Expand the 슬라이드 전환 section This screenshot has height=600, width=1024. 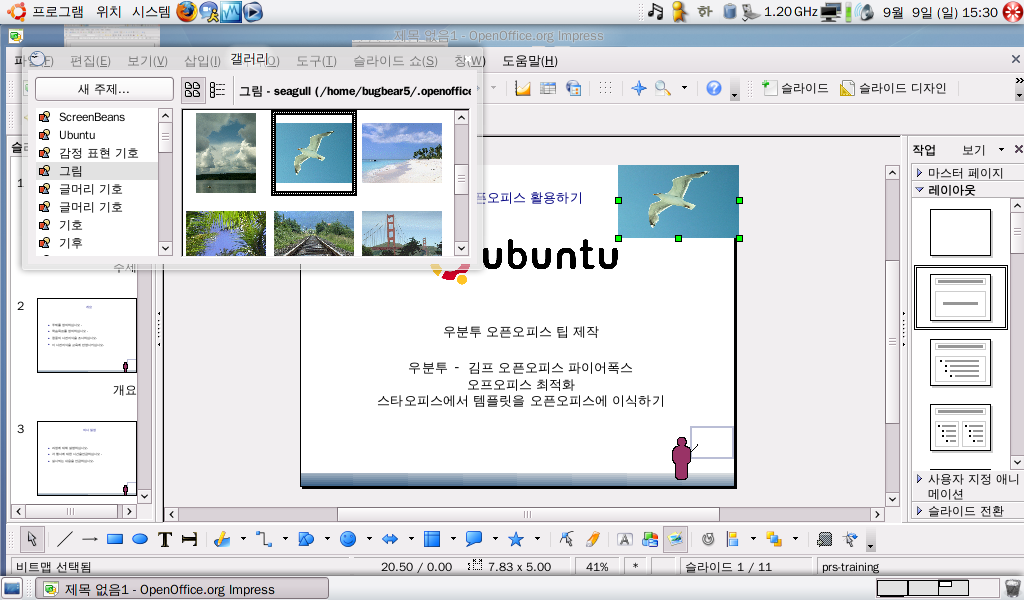pos(920,511)
